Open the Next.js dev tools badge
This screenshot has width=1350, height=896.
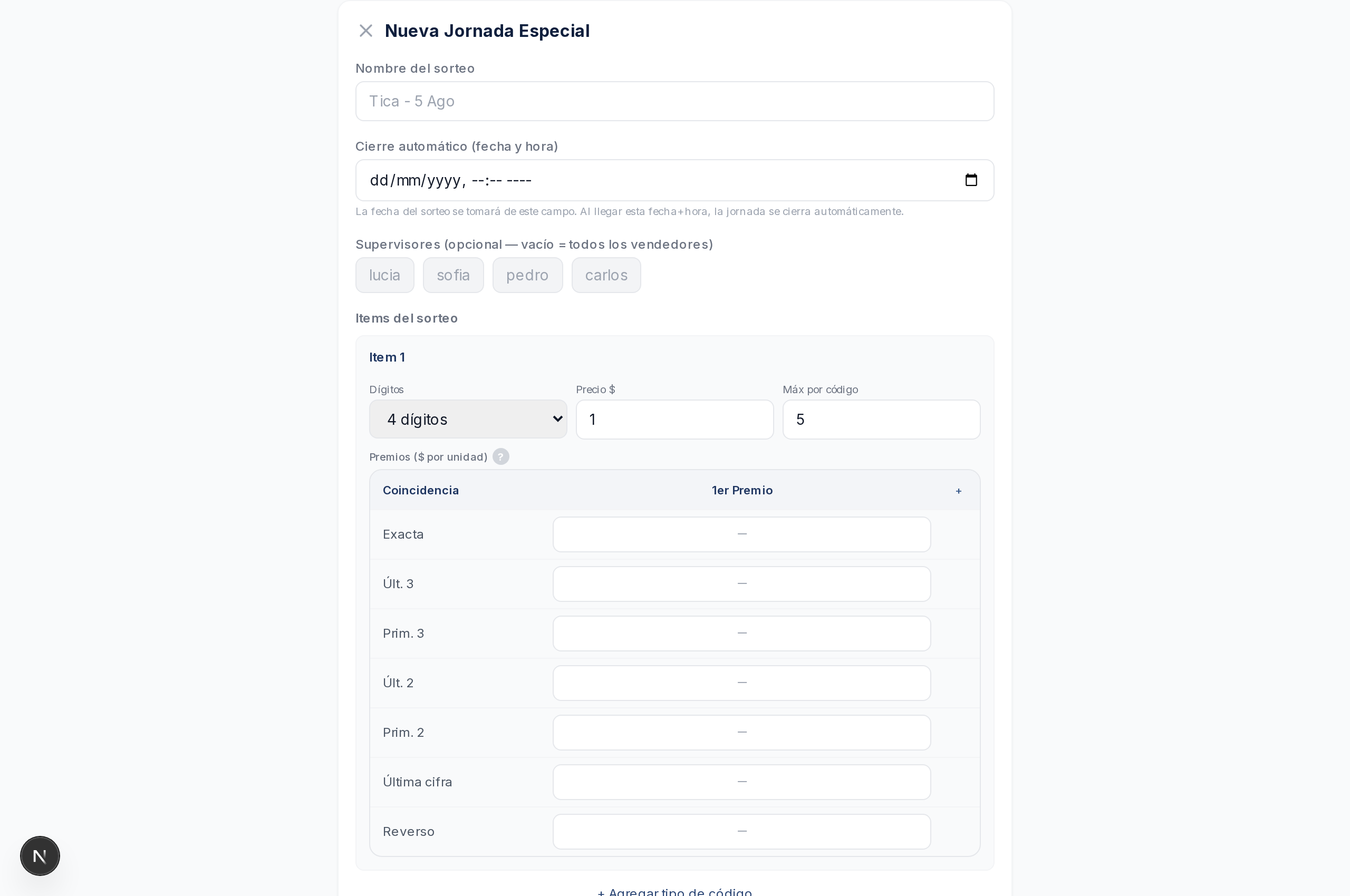(40, 855)
